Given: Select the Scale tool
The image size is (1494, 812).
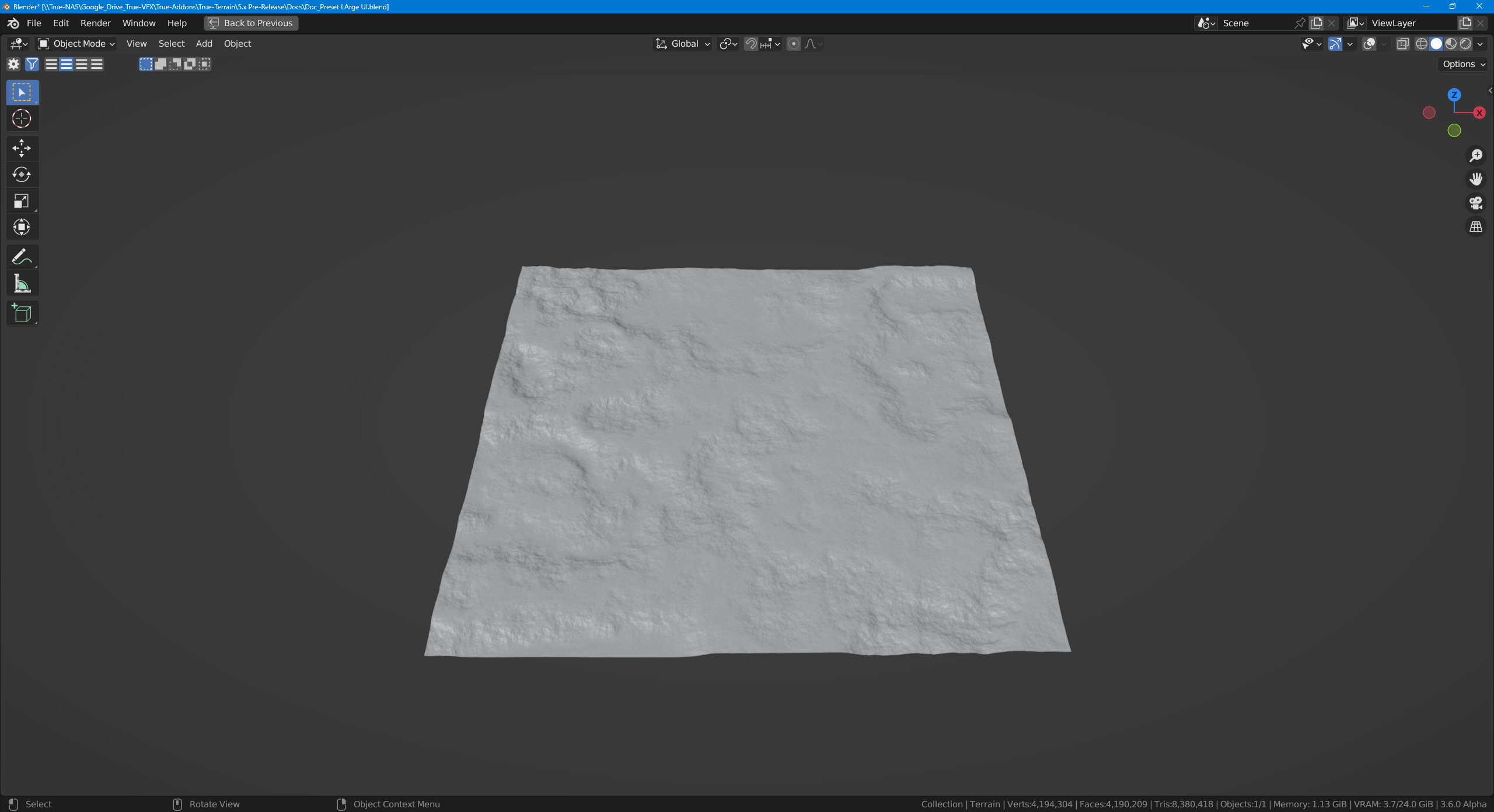Looking at the screenshot, I should (22, 201).
